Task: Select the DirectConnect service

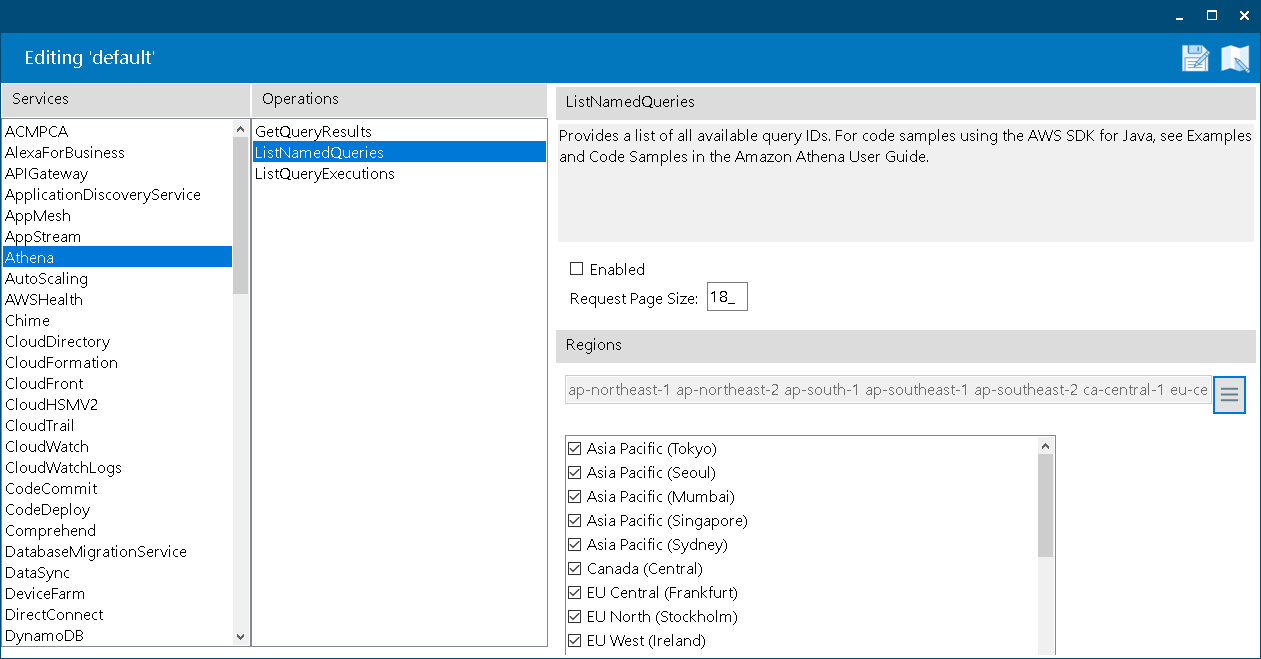Action: pyautogui.click(x=117, y=615)
